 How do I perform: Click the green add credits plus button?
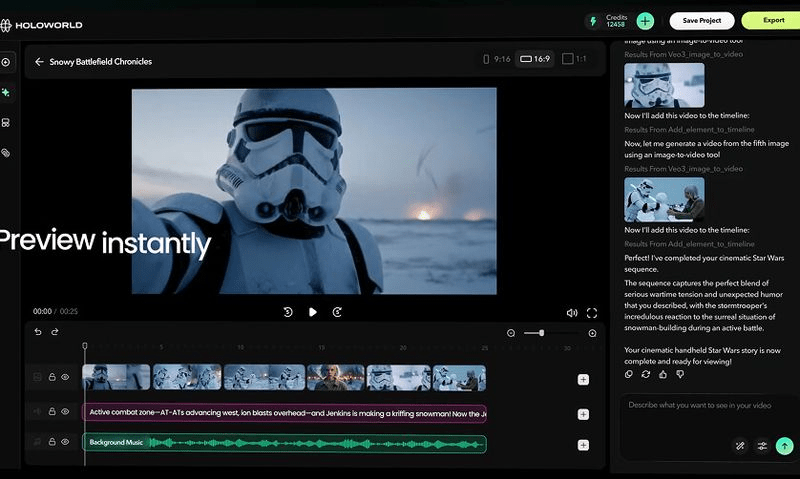646,21
